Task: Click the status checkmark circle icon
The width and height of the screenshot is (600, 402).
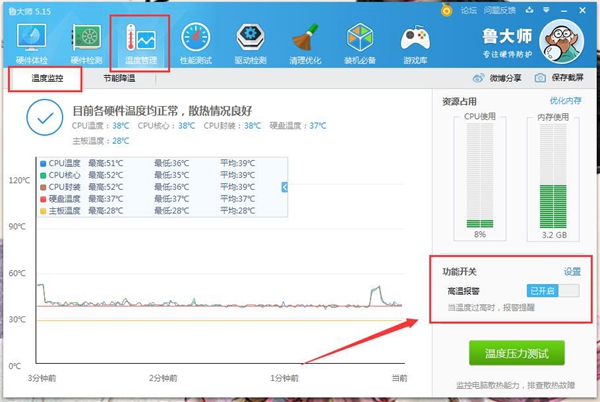Action: 45,117
